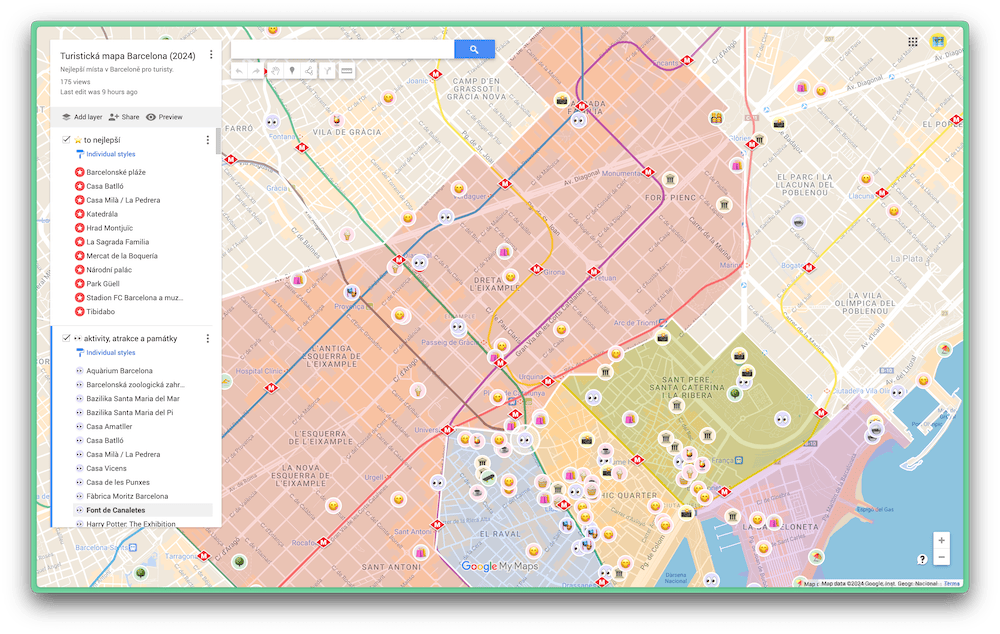Image resolution: width=1000 pixels, height=634 pixels.
Task: Click the metro marker at Bogatell
Action: [x=809, y=267]
